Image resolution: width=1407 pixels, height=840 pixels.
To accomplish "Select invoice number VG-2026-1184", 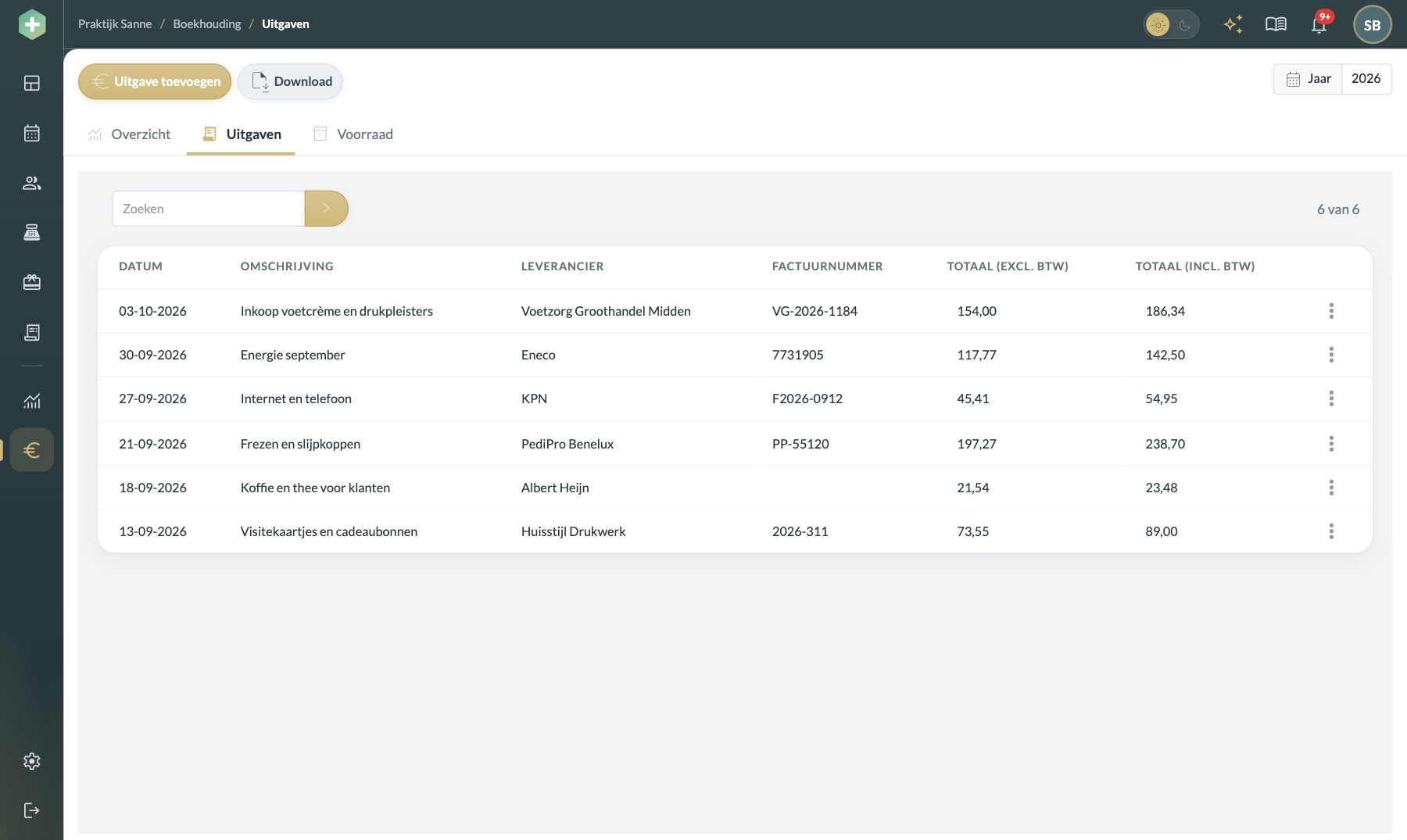I will point(814,311).
